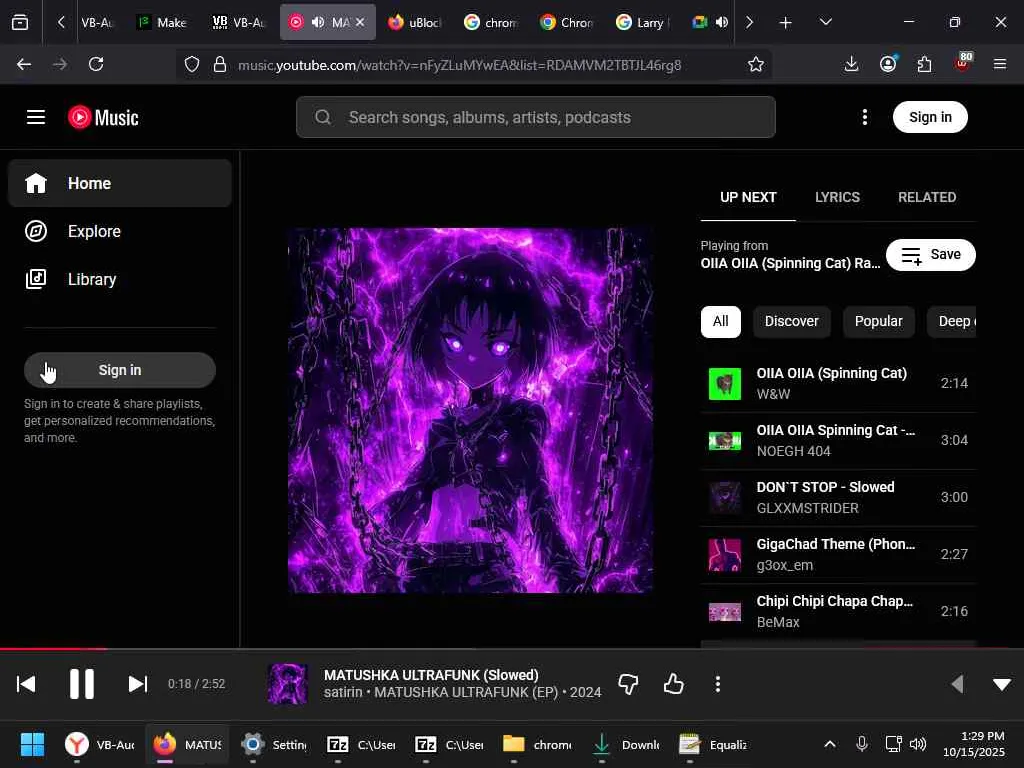Viewport: 1024px width, 768px height.
Task: Open the Firefox application menu
Action: (x=1000, y=64)
